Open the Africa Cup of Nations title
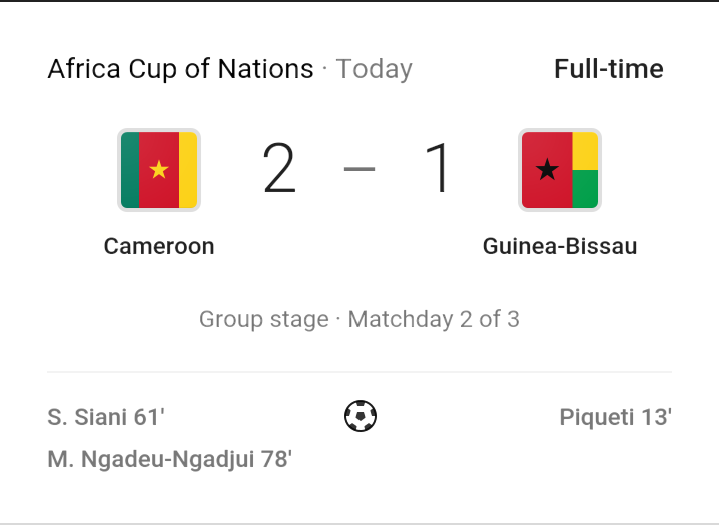Screen dimensions: 719x525 181,69
